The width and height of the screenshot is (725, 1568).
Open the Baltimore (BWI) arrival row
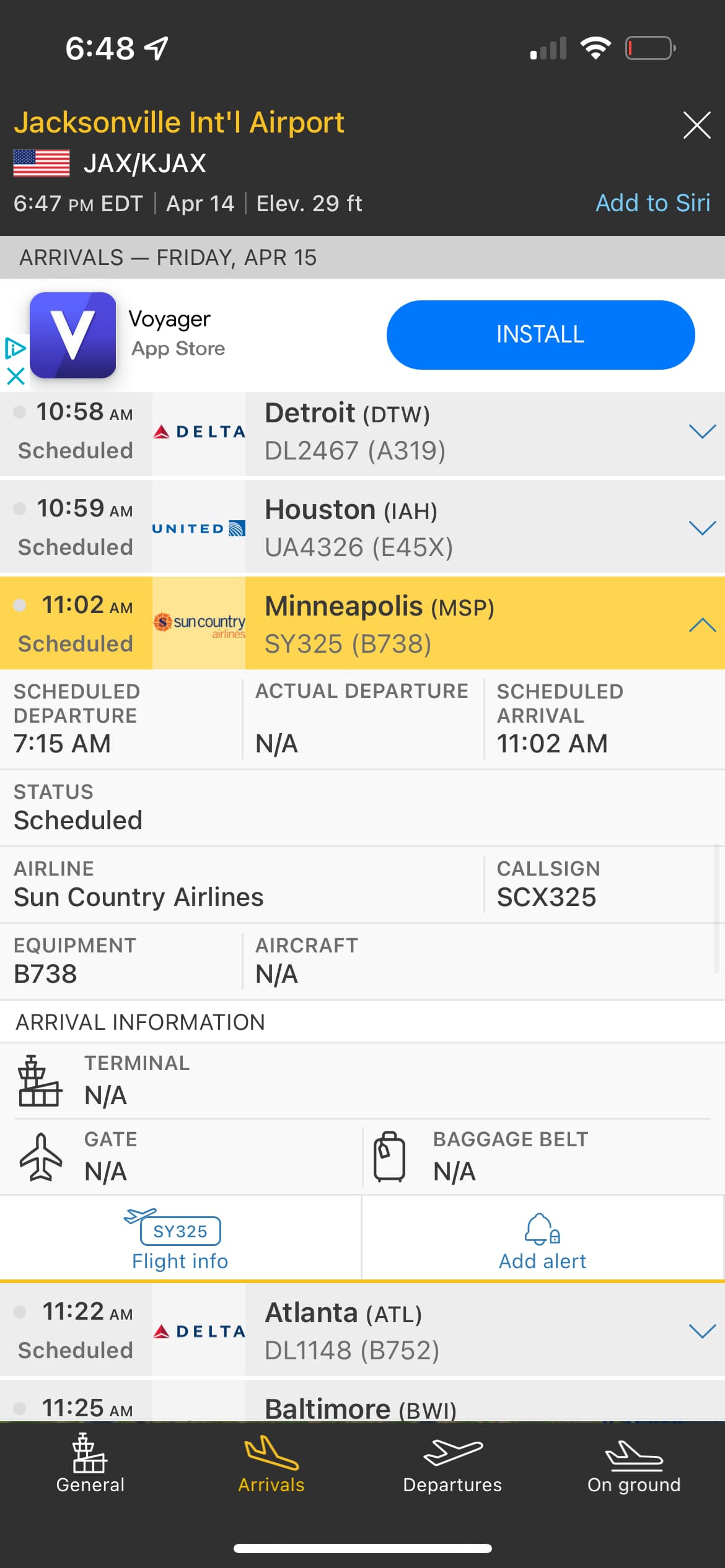pyautogui.click(x=359, y=1408)
